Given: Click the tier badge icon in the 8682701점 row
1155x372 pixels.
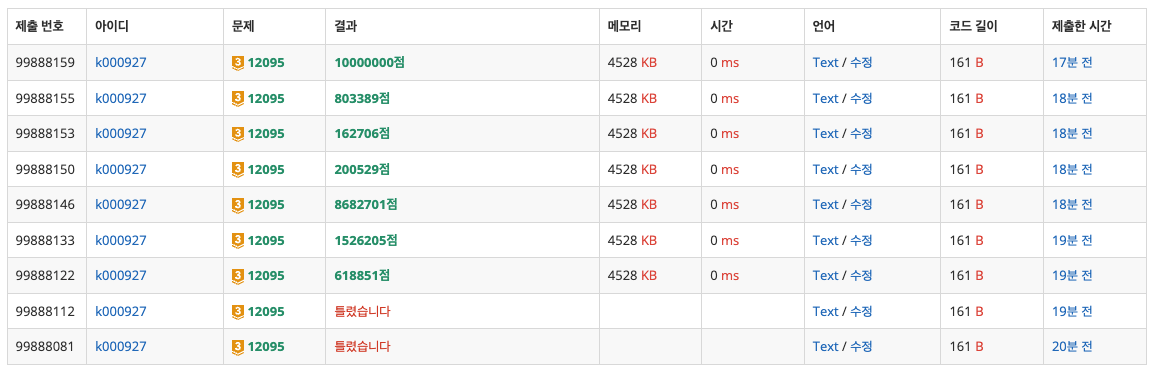Looking at the screenshot, I should pos(237,205).
